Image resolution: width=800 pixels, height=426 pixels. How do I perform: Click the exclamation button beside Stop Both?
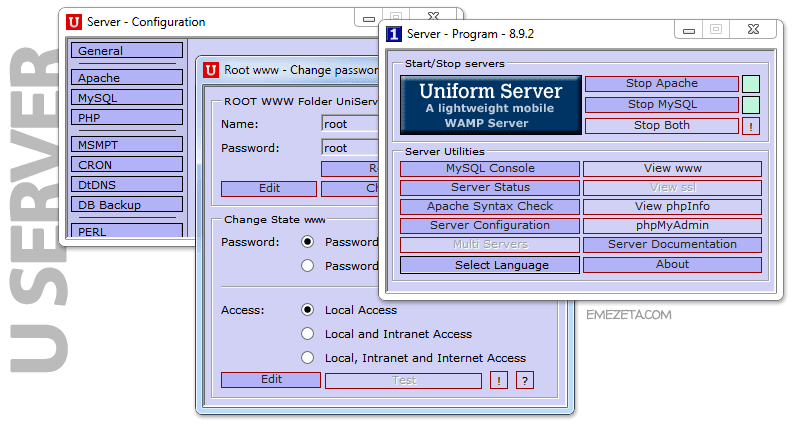(751, 126)
